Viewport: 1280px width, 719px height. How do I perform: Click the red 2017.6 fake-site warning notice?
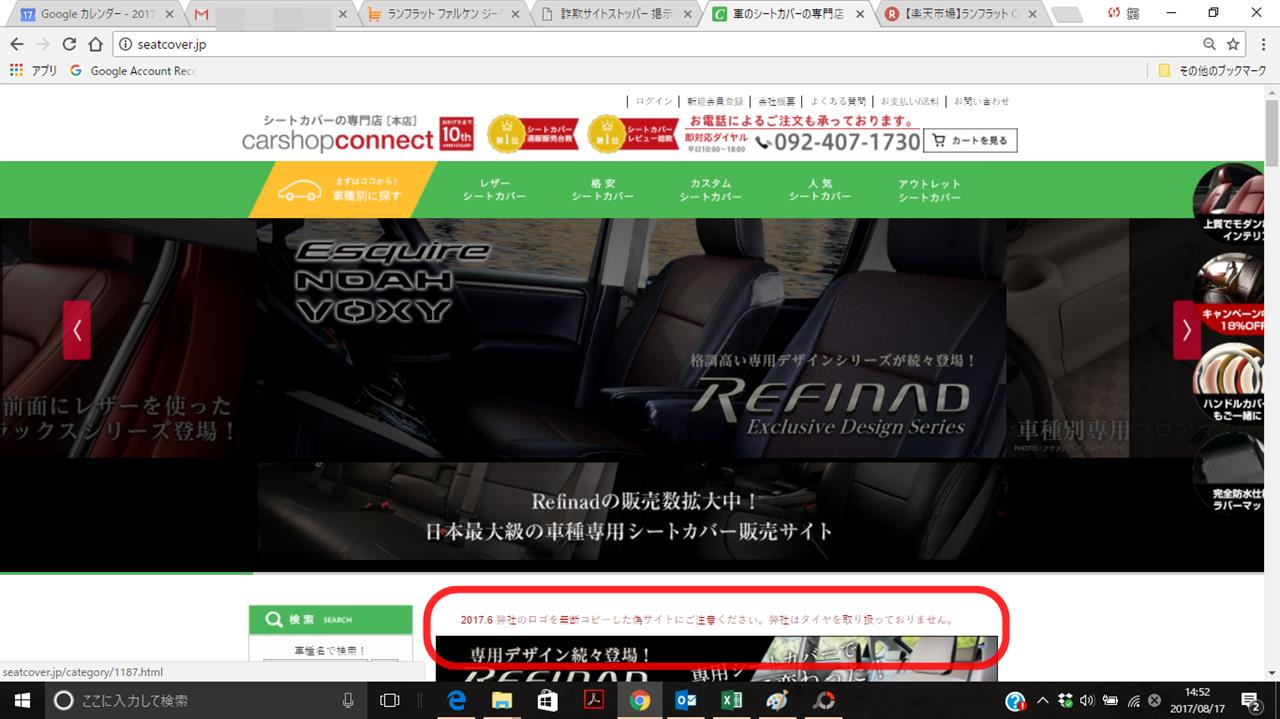(x=707, y=620)
